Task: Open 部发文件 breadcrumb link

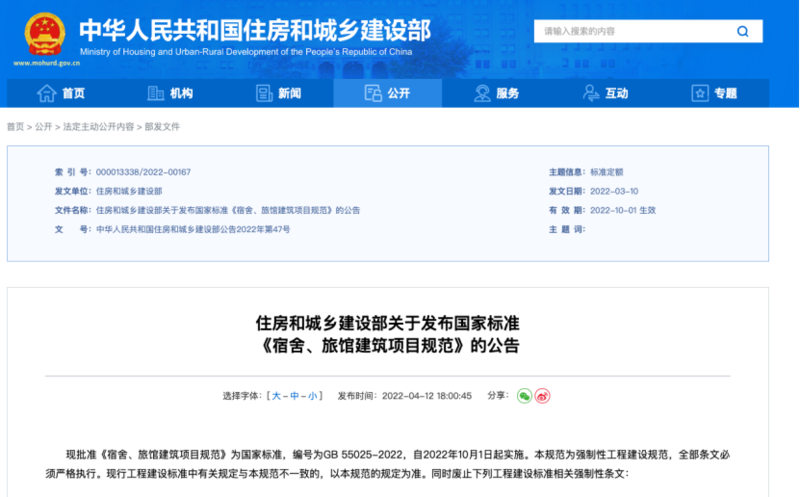Action: click(x=162, y=127)
